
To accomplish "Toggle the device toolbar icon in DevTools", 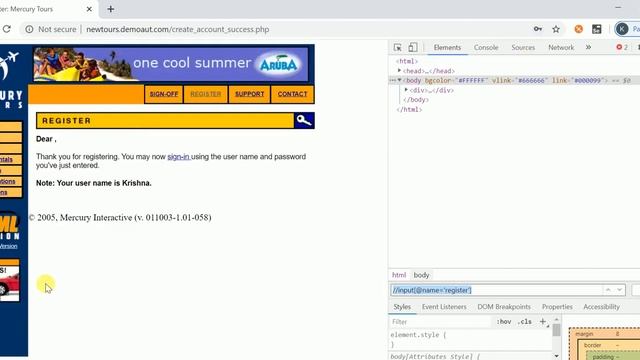I will click(413, 47).
